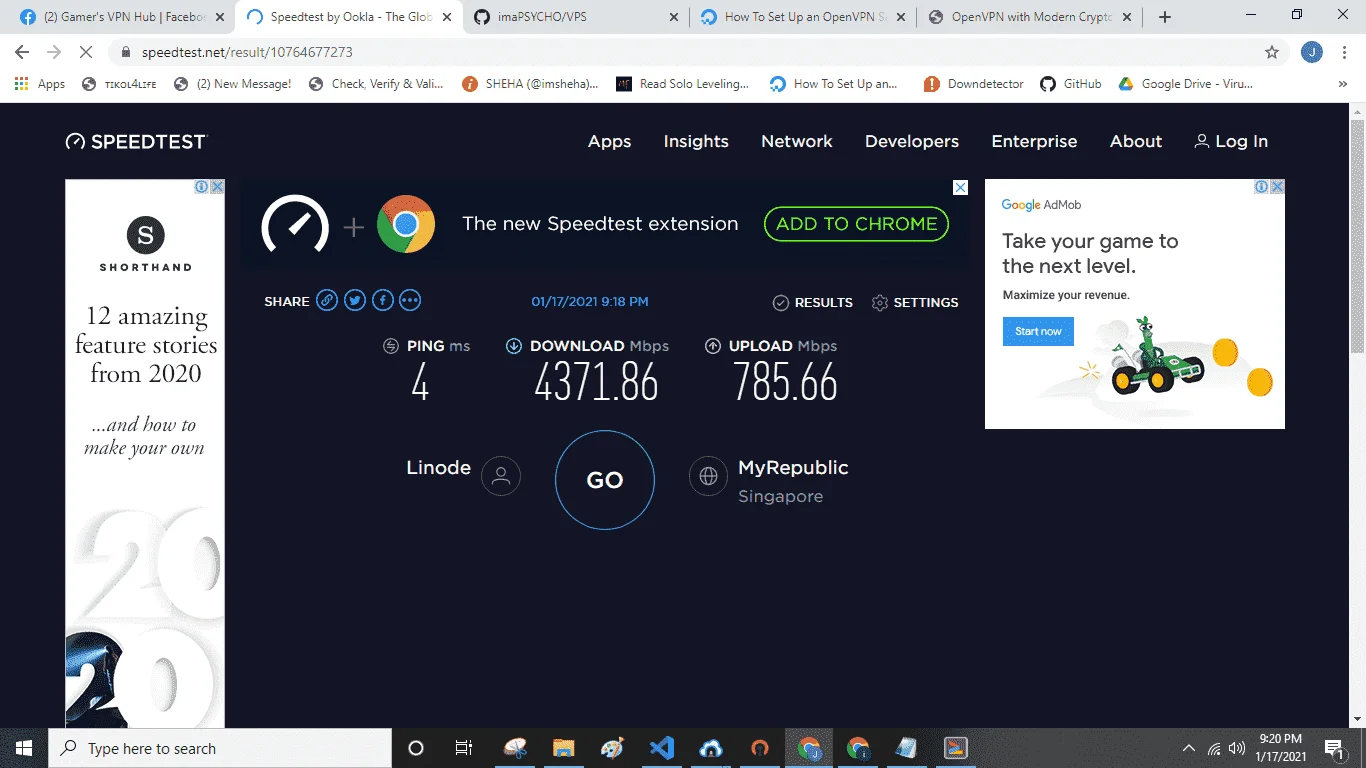This screenshot has width=1366, height=768.
Task: Open the Windows Start menu
Action: 24,748
